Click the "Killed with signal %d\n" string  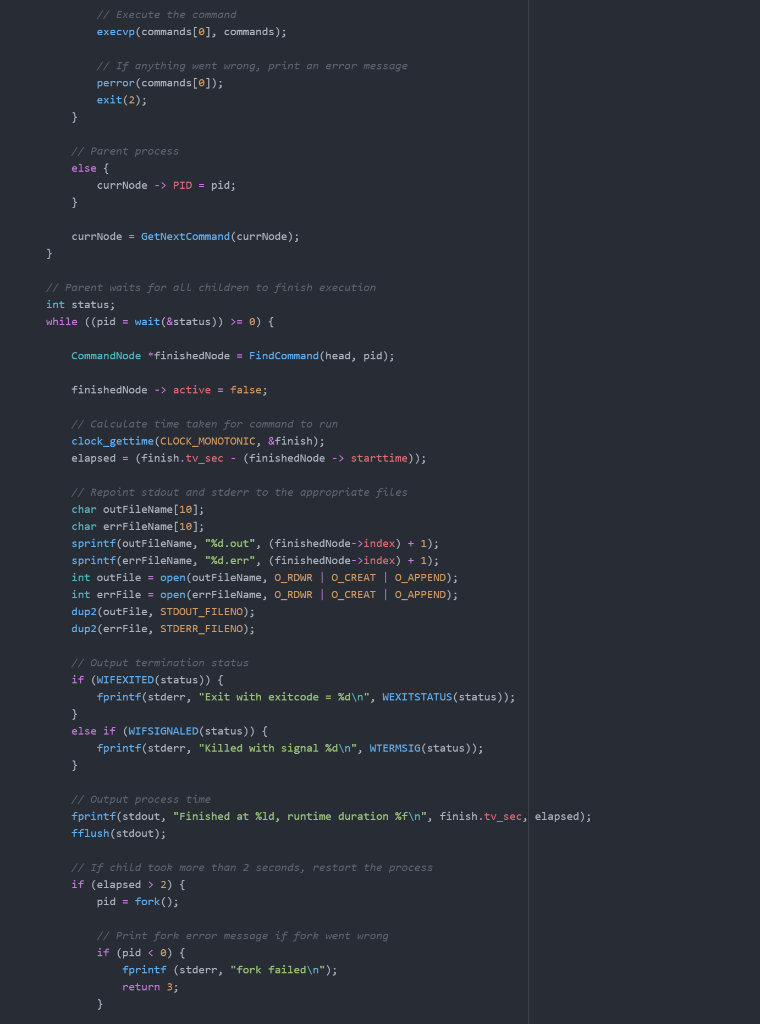278,748
